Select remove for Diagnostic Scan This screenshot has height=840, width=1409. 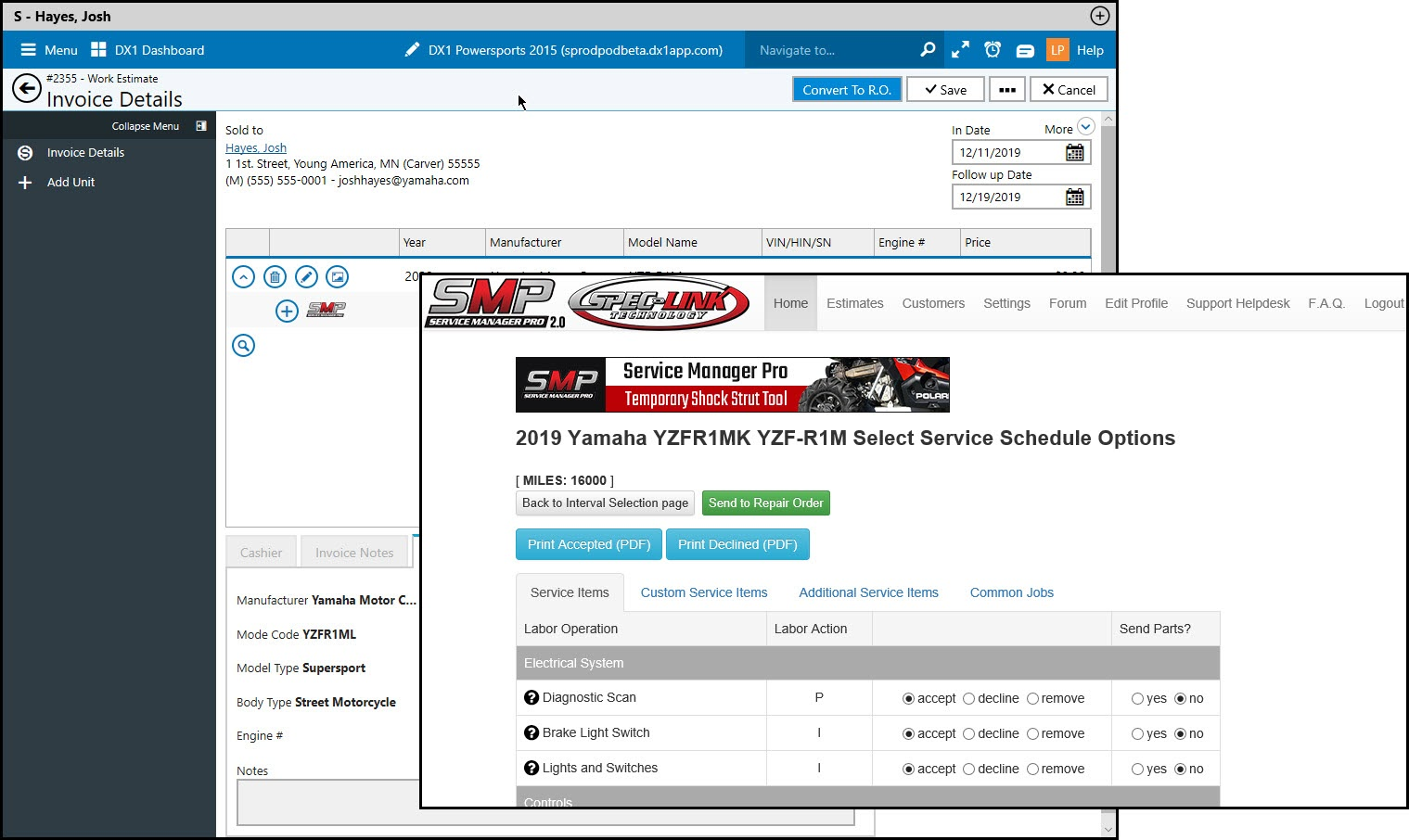pos(1032,699)
